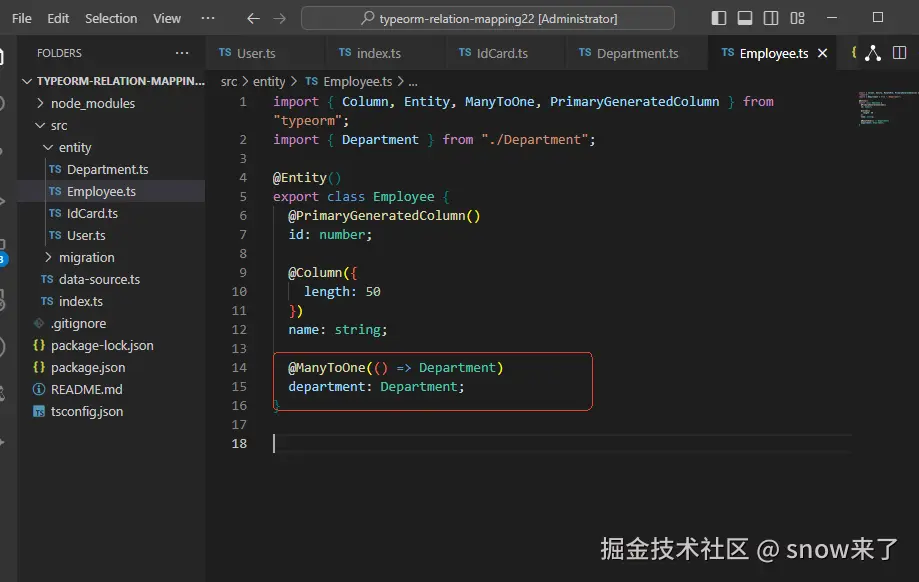919x582 pixels.
Task: Open Folders panel more actions ellipsis
Action: coord(182,53)
